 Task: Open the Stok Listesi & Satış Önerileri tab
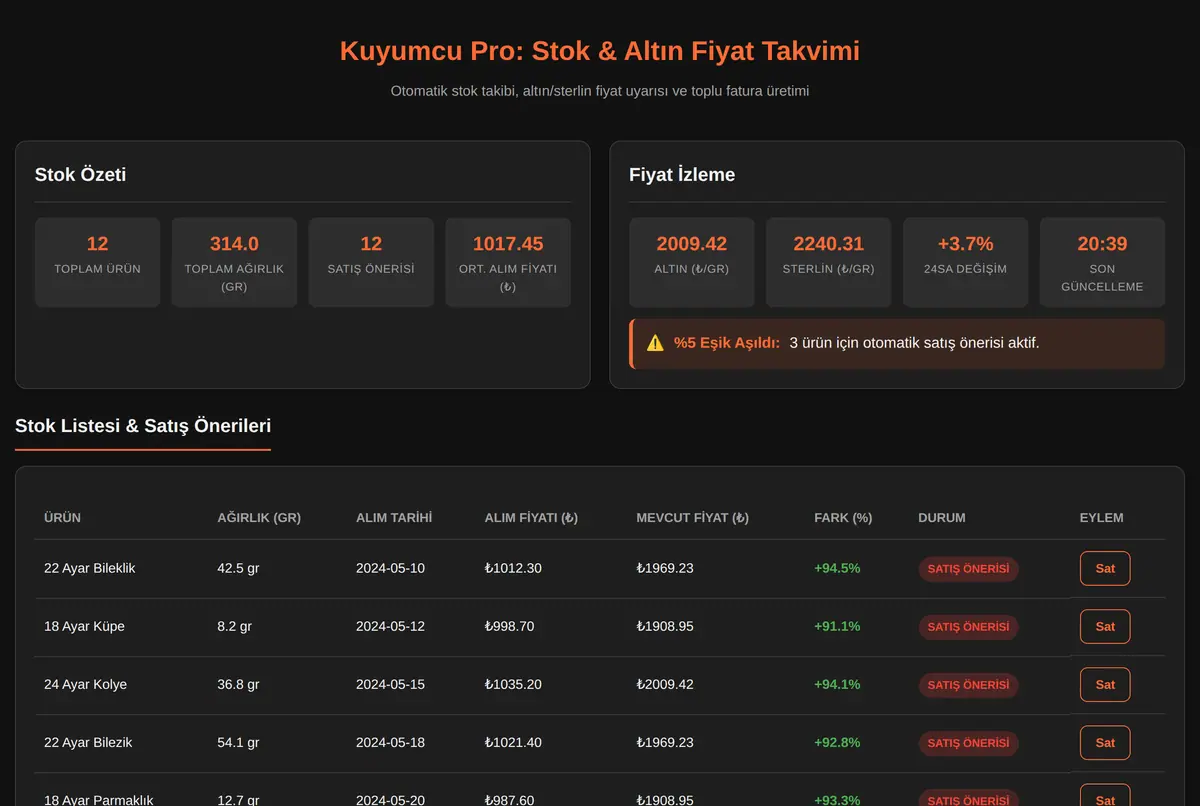point(143,426)
